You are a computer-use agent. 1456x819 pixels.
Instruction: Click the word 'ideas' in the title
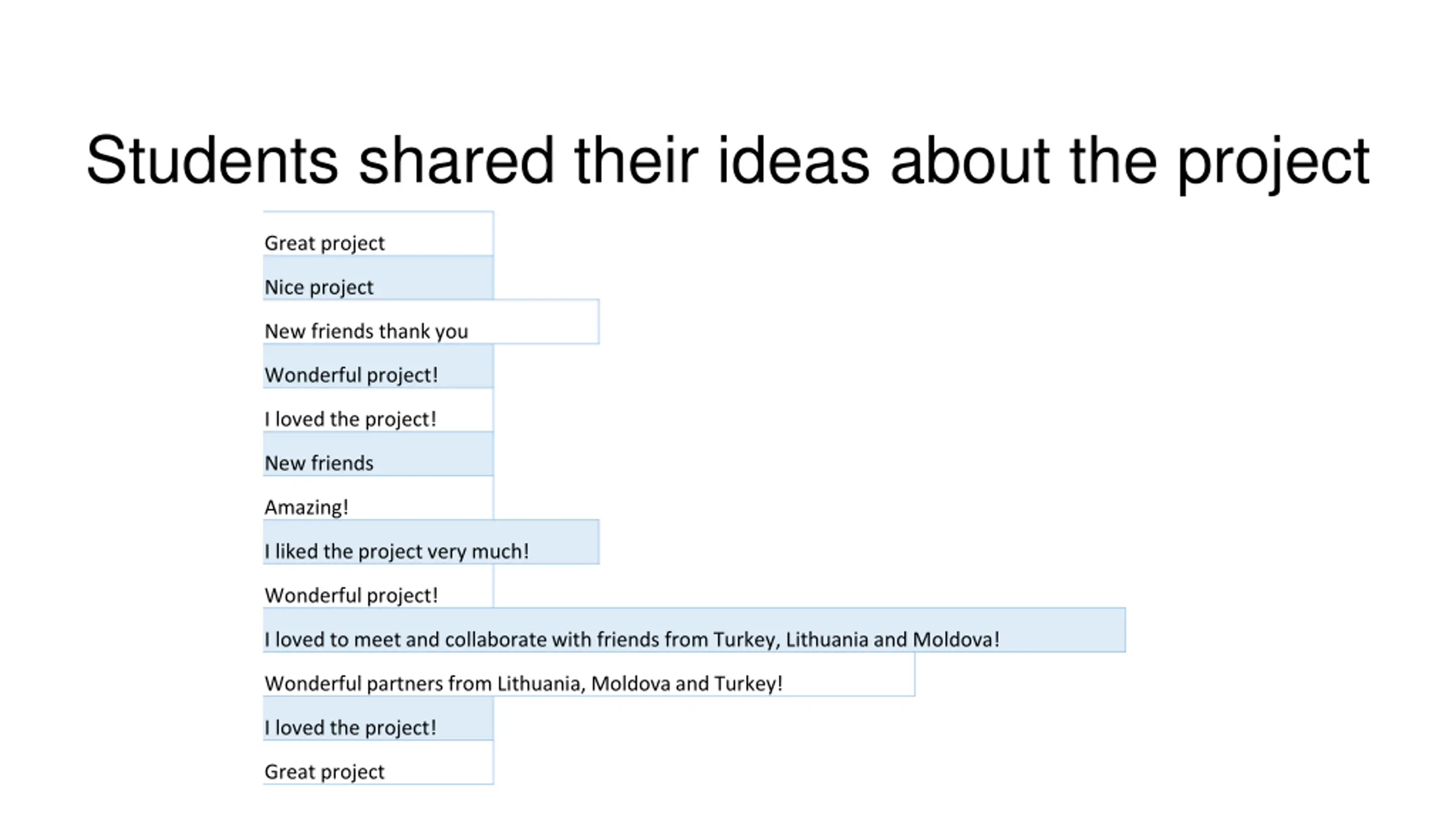click(x=793, y=160)
